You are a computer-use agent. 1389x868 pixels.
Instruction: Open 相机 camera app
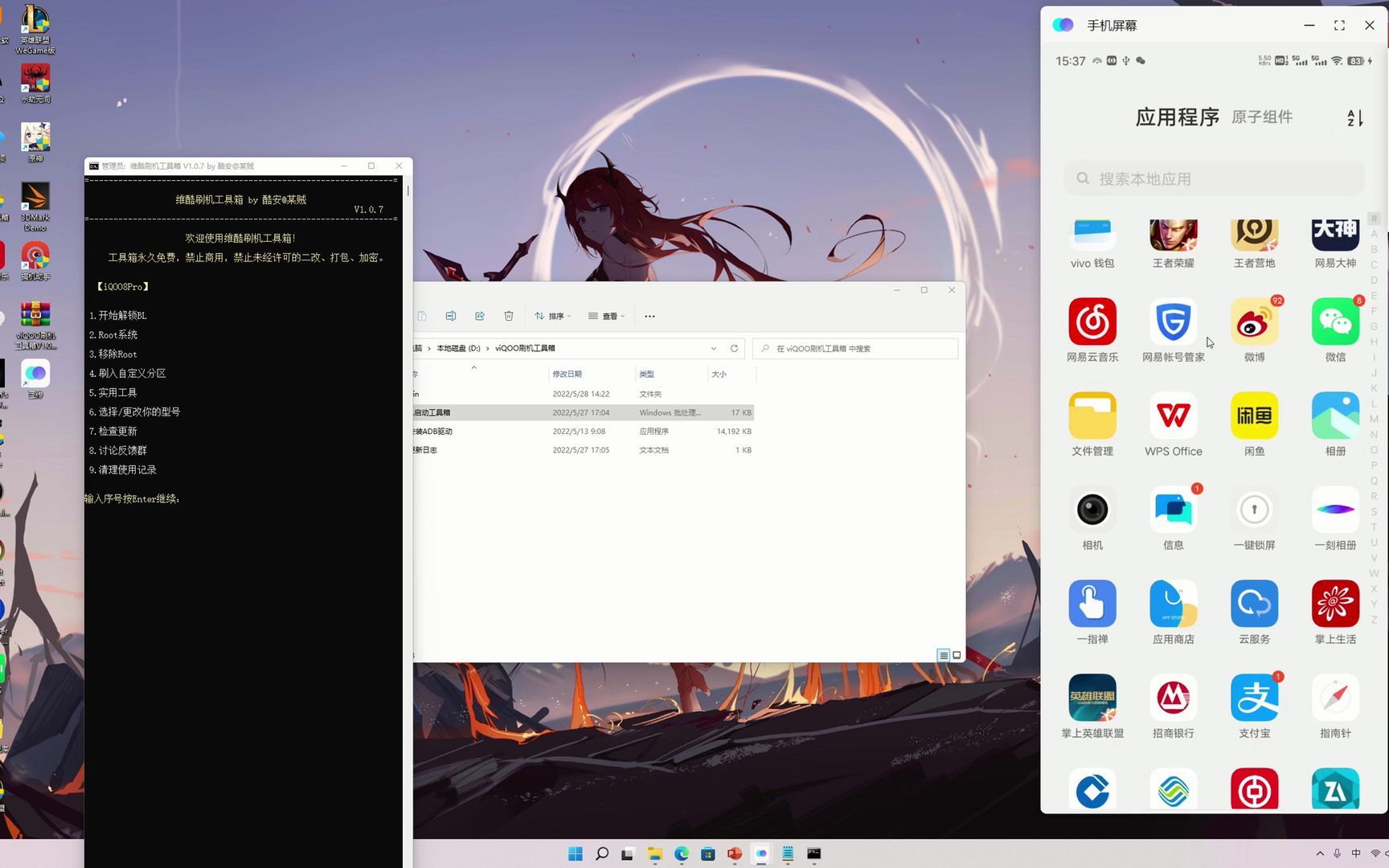pyautogui.click(x=1092, y=510)
